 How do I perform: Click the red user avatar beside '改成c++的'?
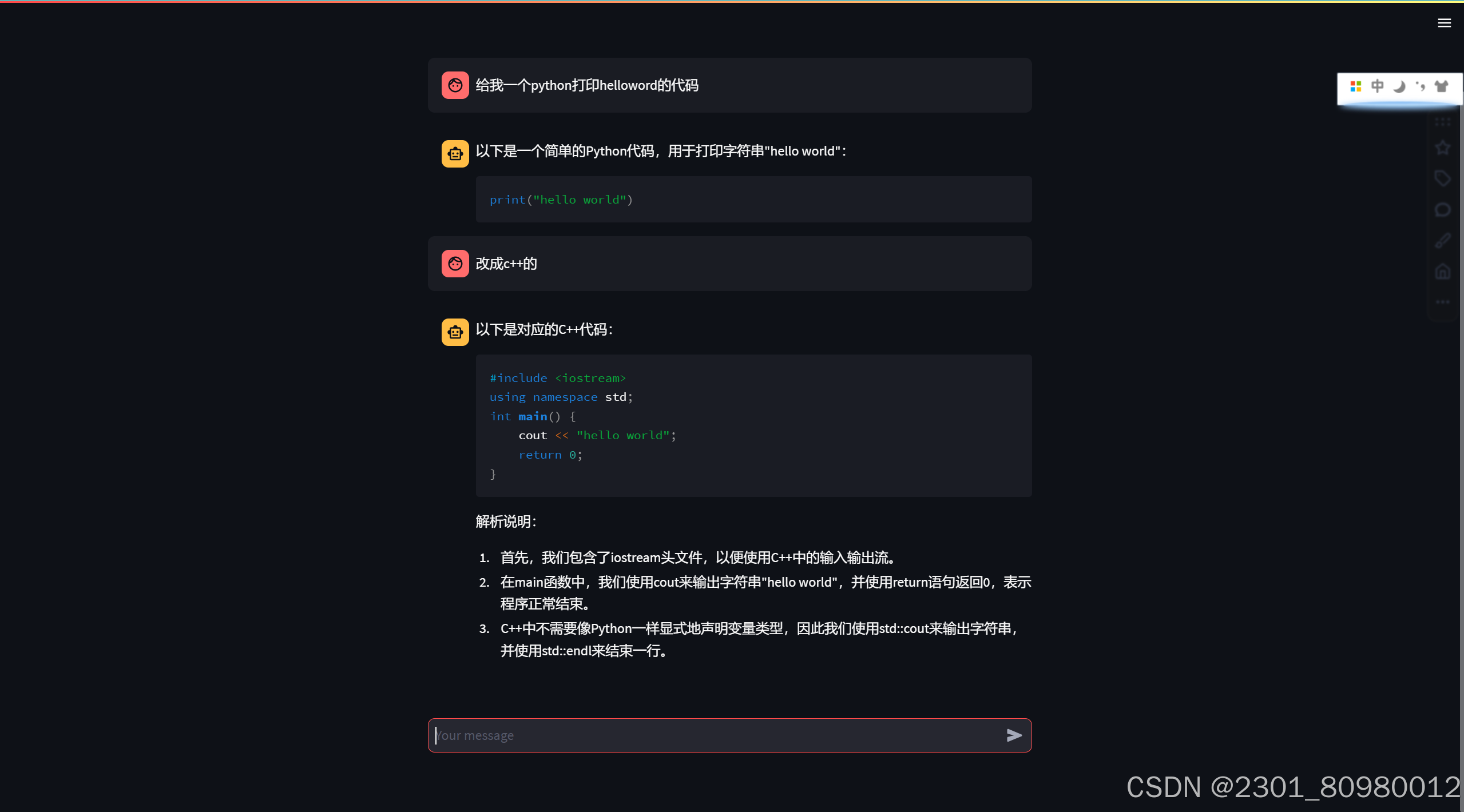[454, 264]
